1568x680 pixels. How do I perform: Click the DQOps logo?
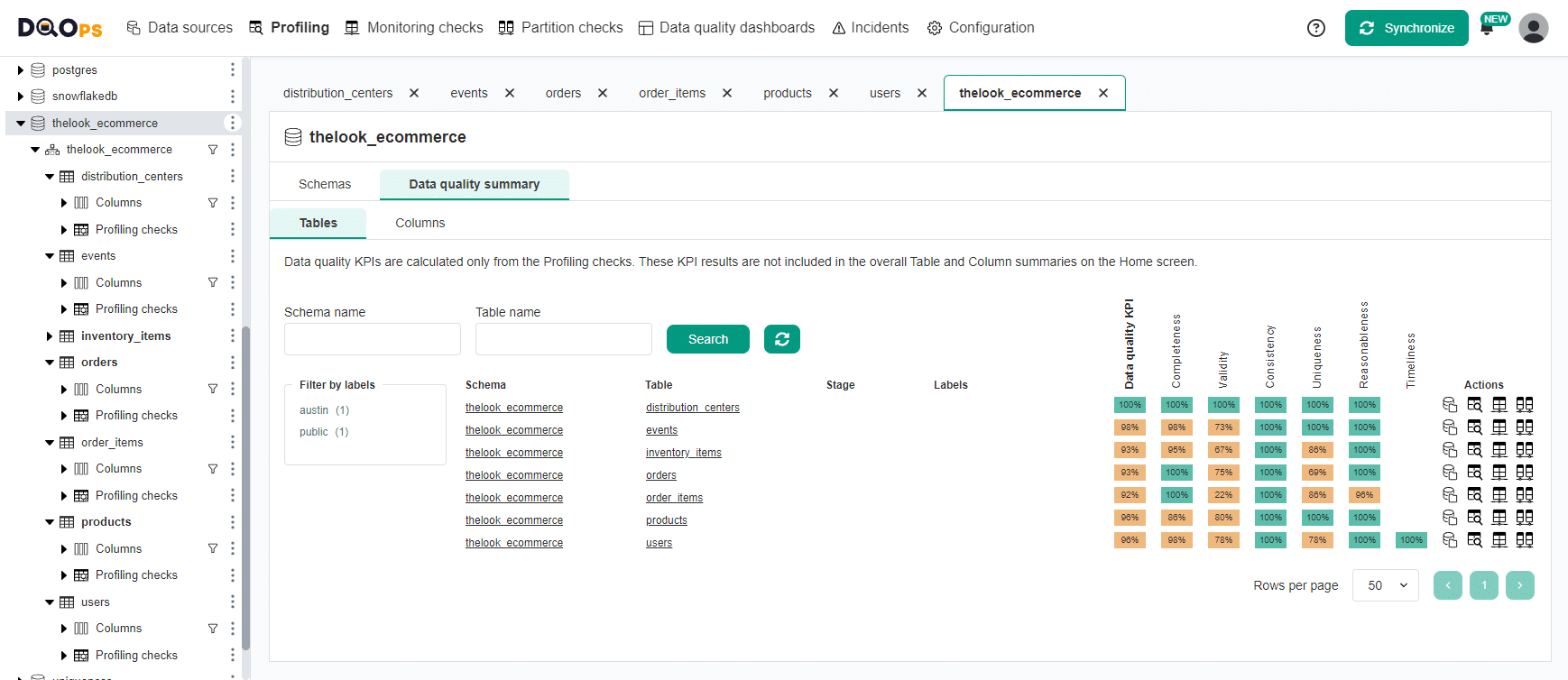pyautogui.click(x=60, y=28)
